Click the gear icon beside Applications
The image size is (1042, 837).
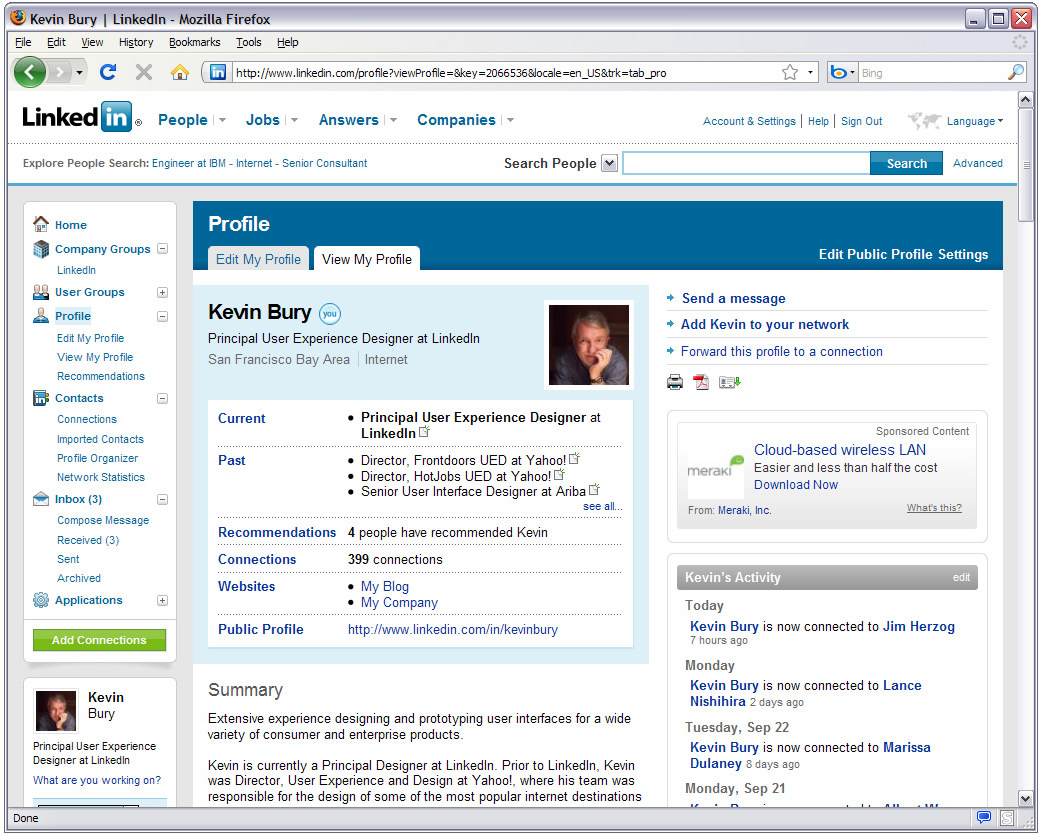coord(41,600)
